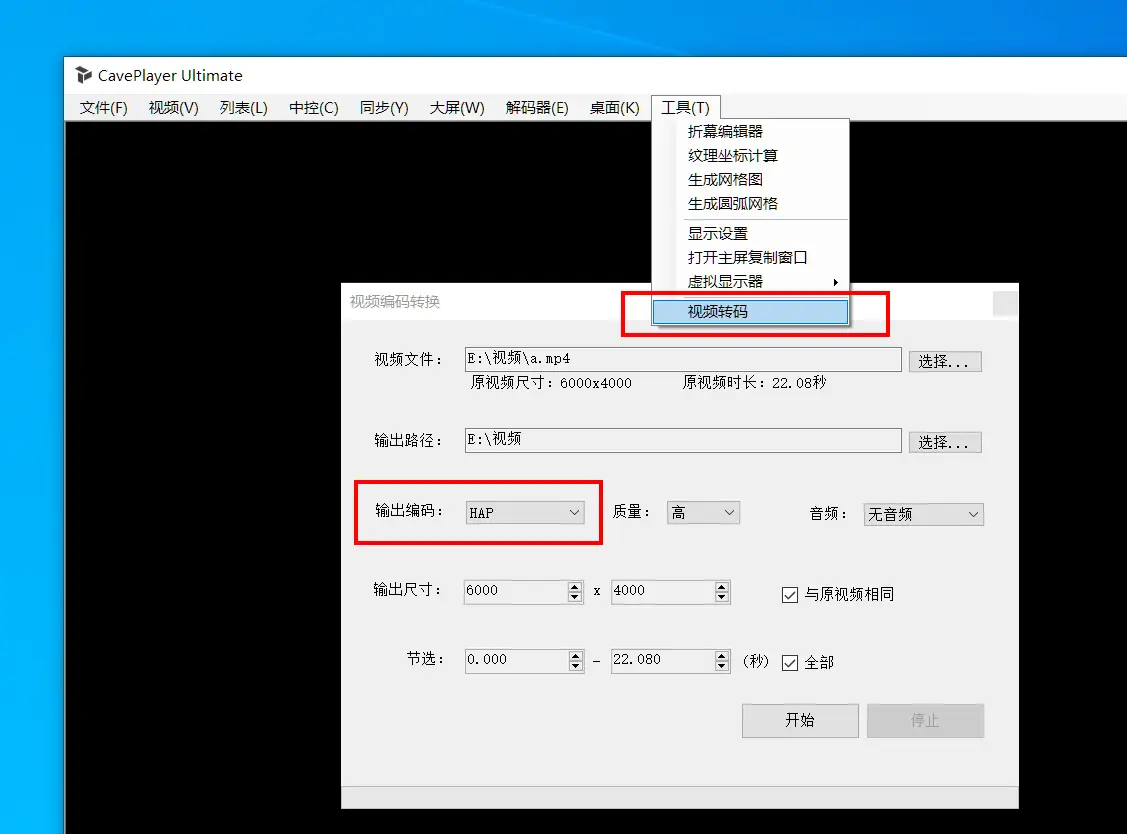1127x834 pixels.
Task: Open the 大屏(W) menu
Action: 457,108
